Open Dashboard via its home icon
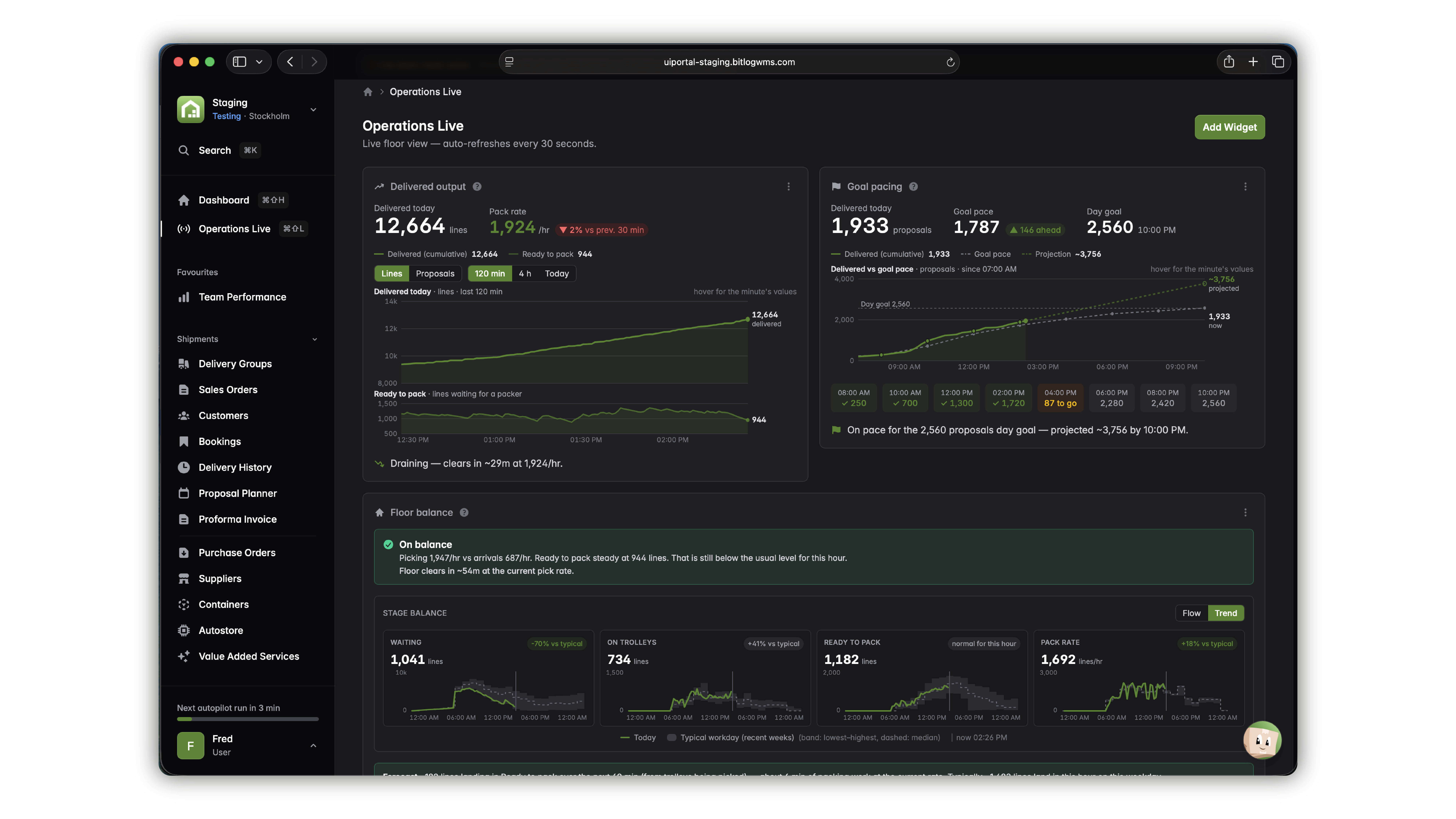1456x819 pixels. click(184, 200)
